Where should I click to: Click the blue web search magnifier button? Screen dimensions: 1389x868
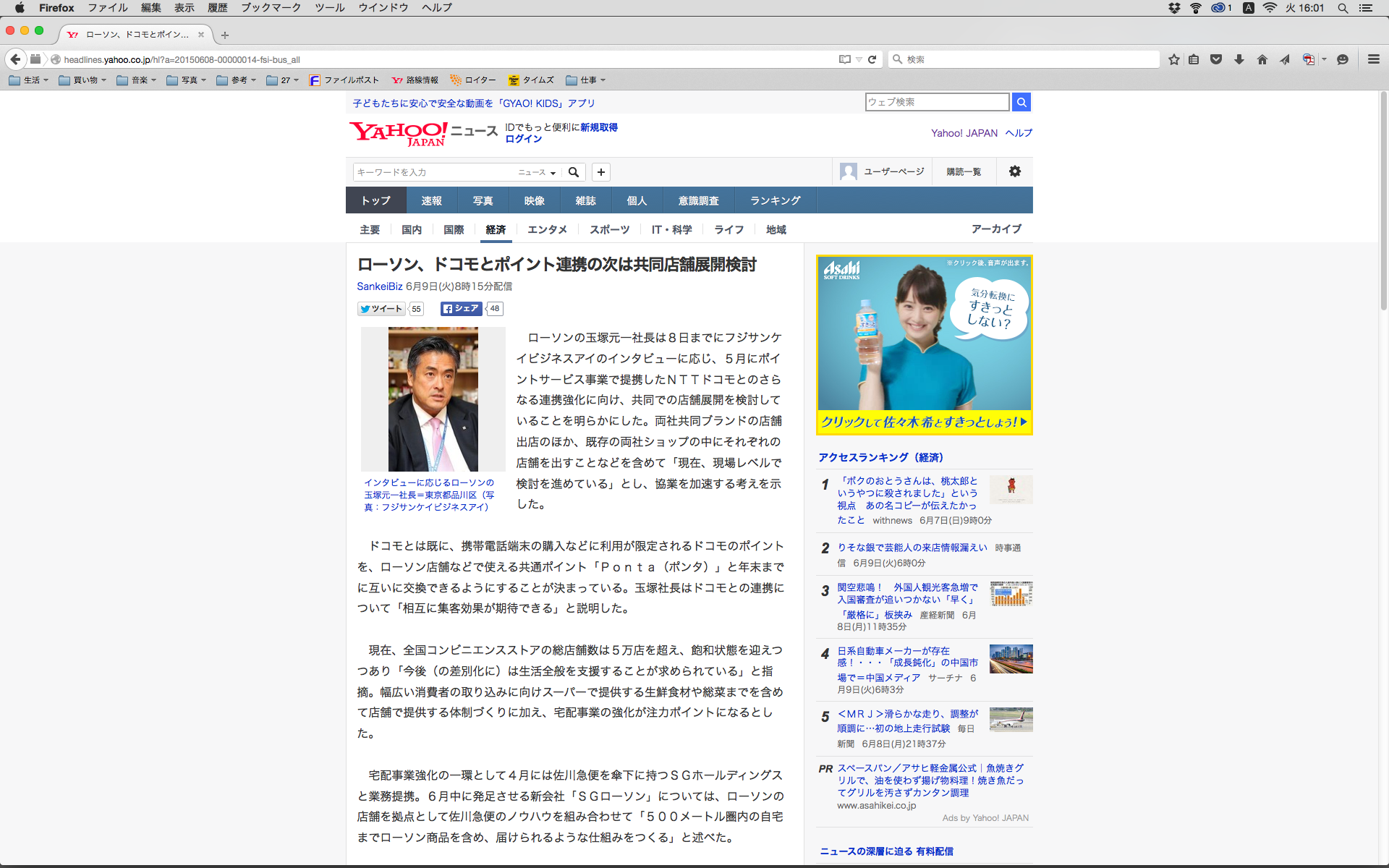click(1021, 102)
